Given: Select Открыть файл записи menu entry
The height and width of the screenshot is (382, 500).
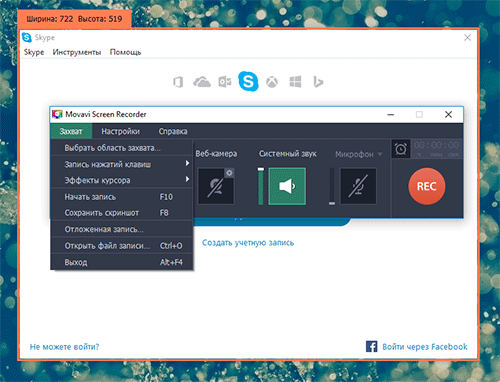Looking at the screenshot, I should point(122,246).
